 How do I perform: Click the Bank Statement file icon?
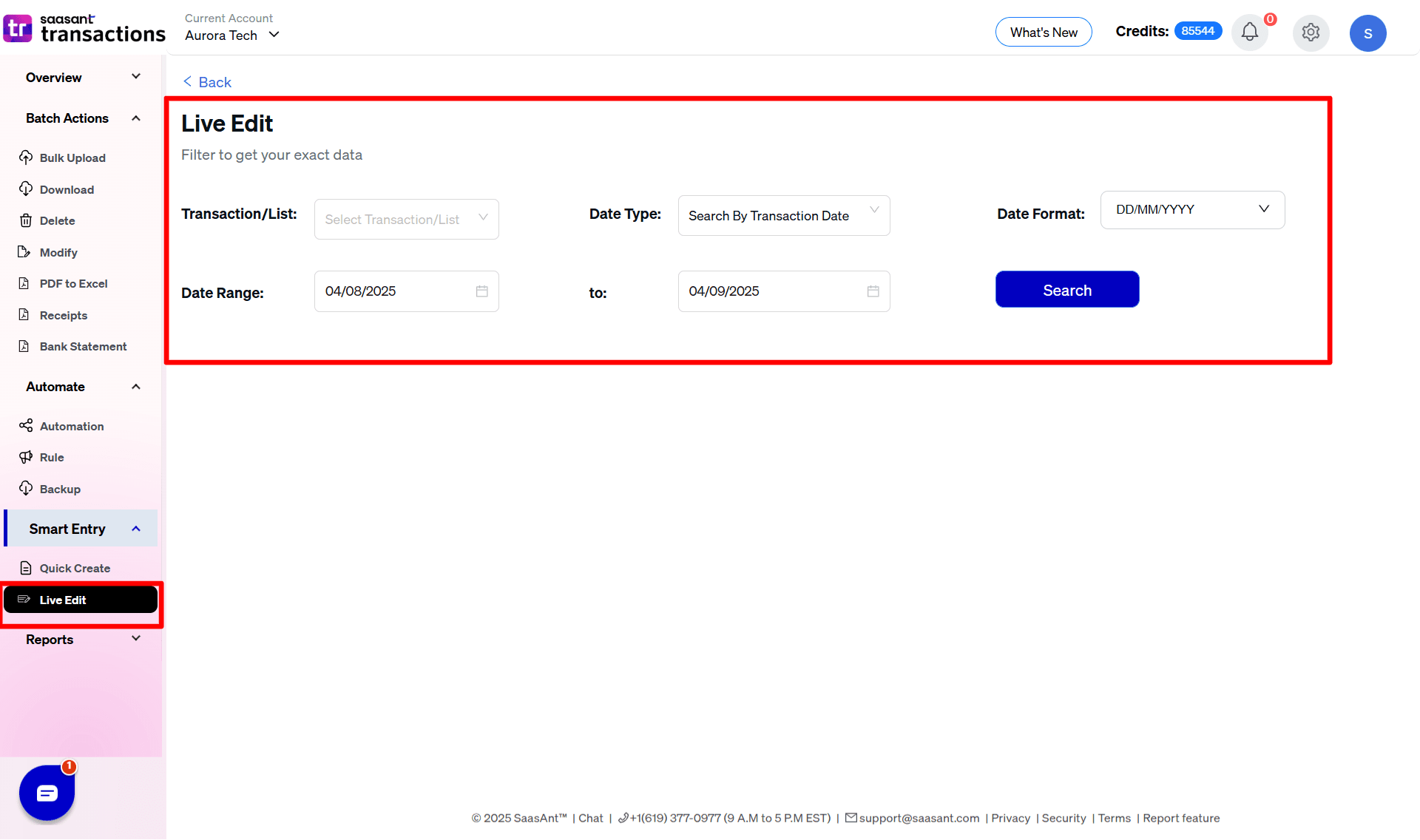pos(24,346)
